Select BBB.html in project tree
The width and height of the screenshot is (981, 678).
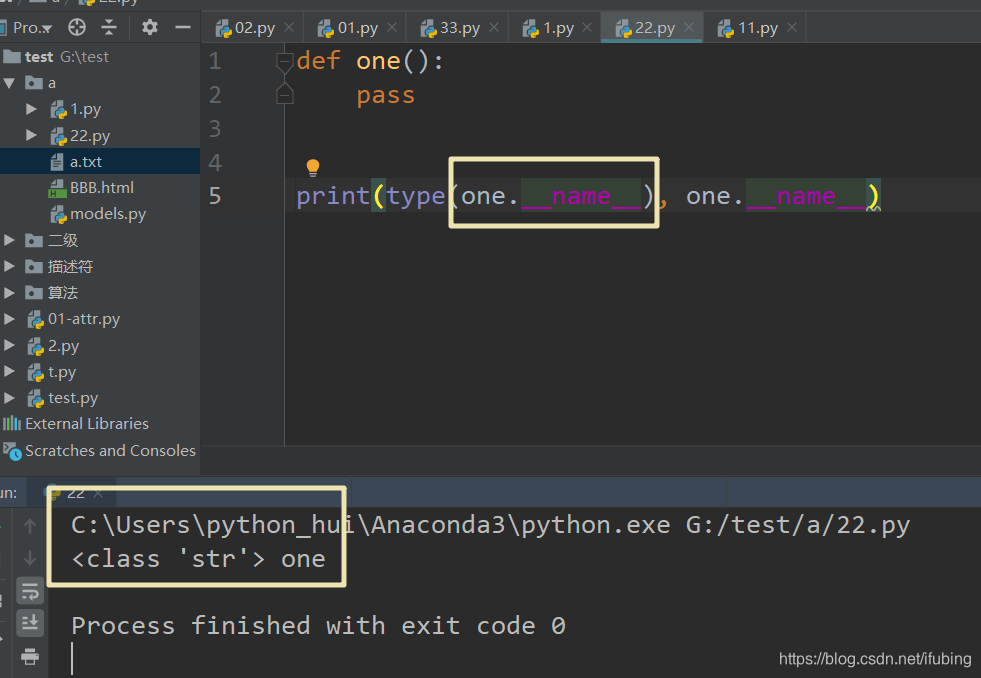pos(100,188)
